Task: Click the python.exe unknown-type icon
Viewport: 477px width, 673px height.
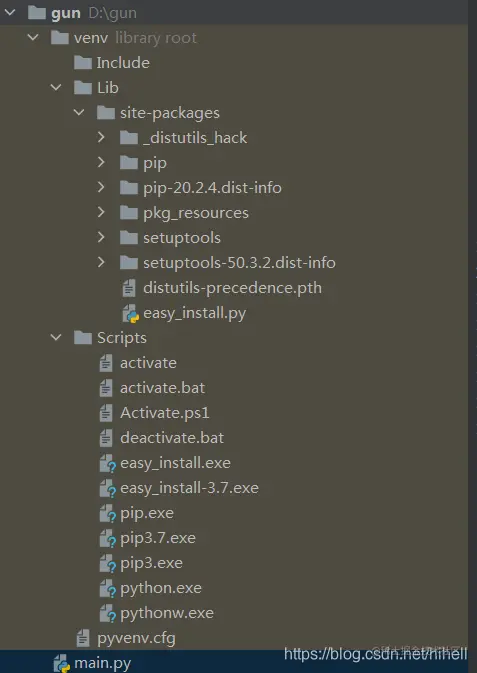Action: (x=108, y=588)
